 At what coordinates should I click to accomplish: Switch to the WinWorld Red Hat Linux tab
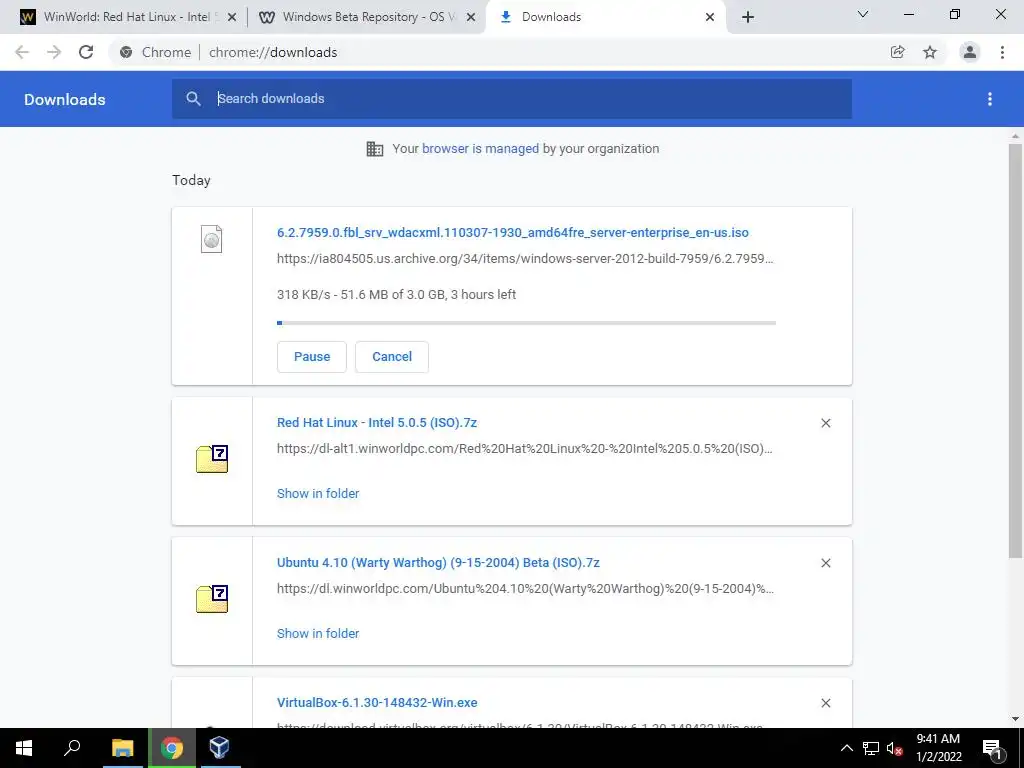[127, 17]
